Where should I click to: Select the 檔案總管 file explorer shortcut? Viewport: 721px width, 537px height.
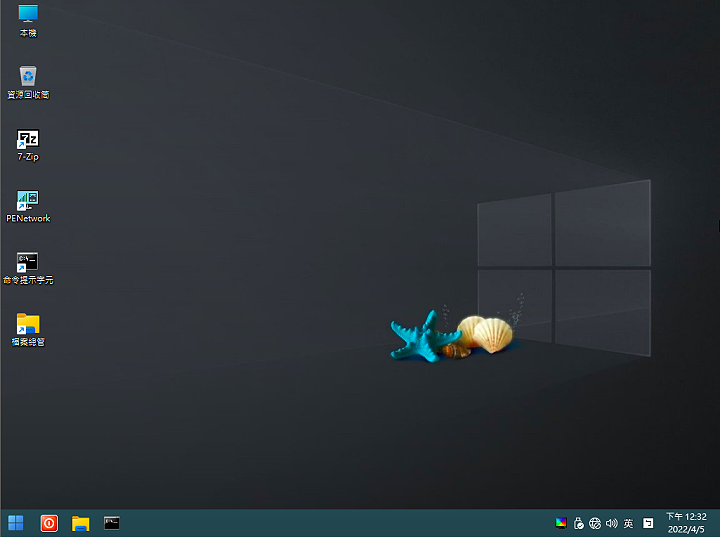pyautogui.click(x=28, y=330)
